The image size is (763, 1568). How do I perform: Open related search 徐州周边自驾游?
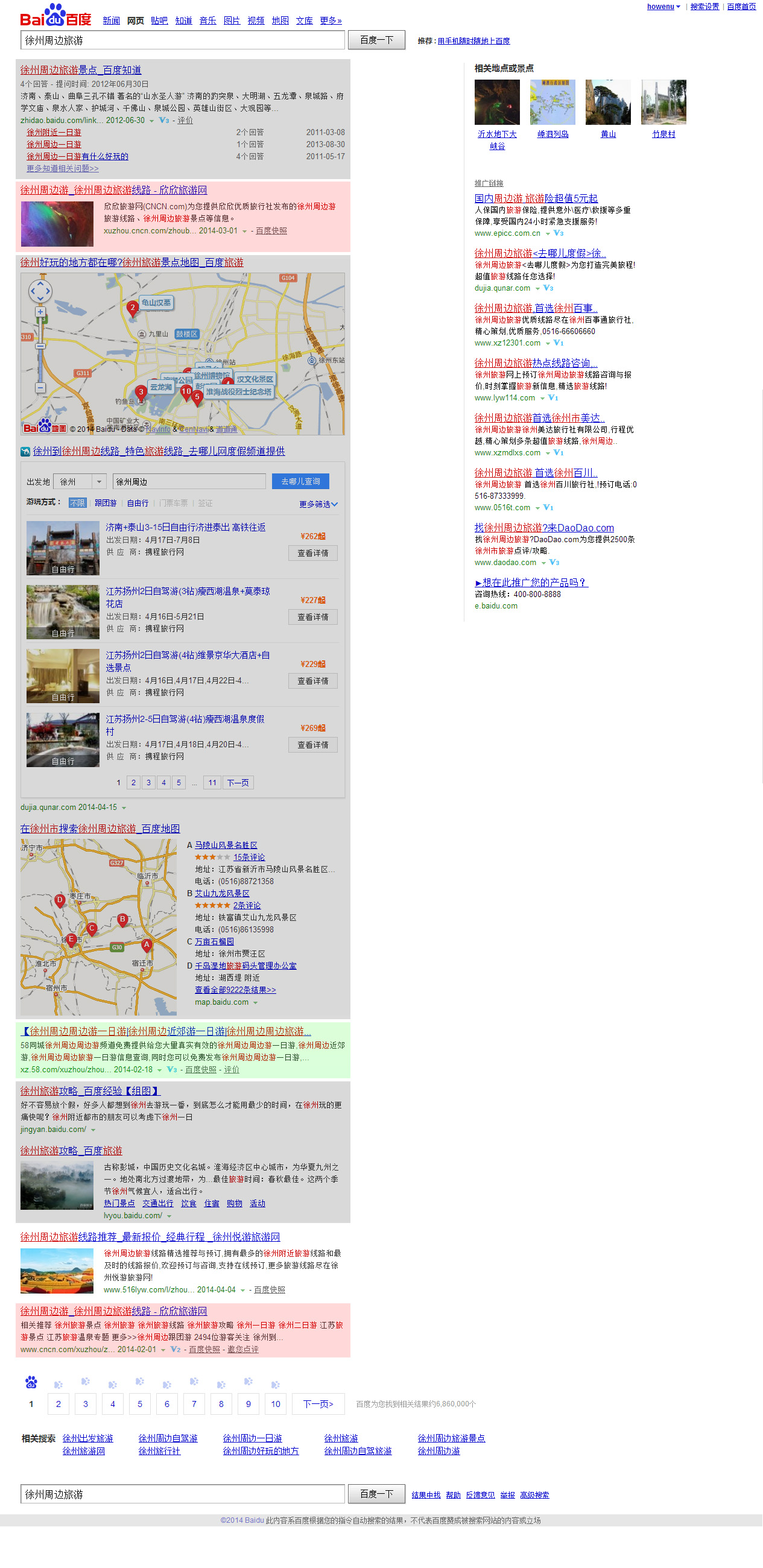pos(168,1439)
